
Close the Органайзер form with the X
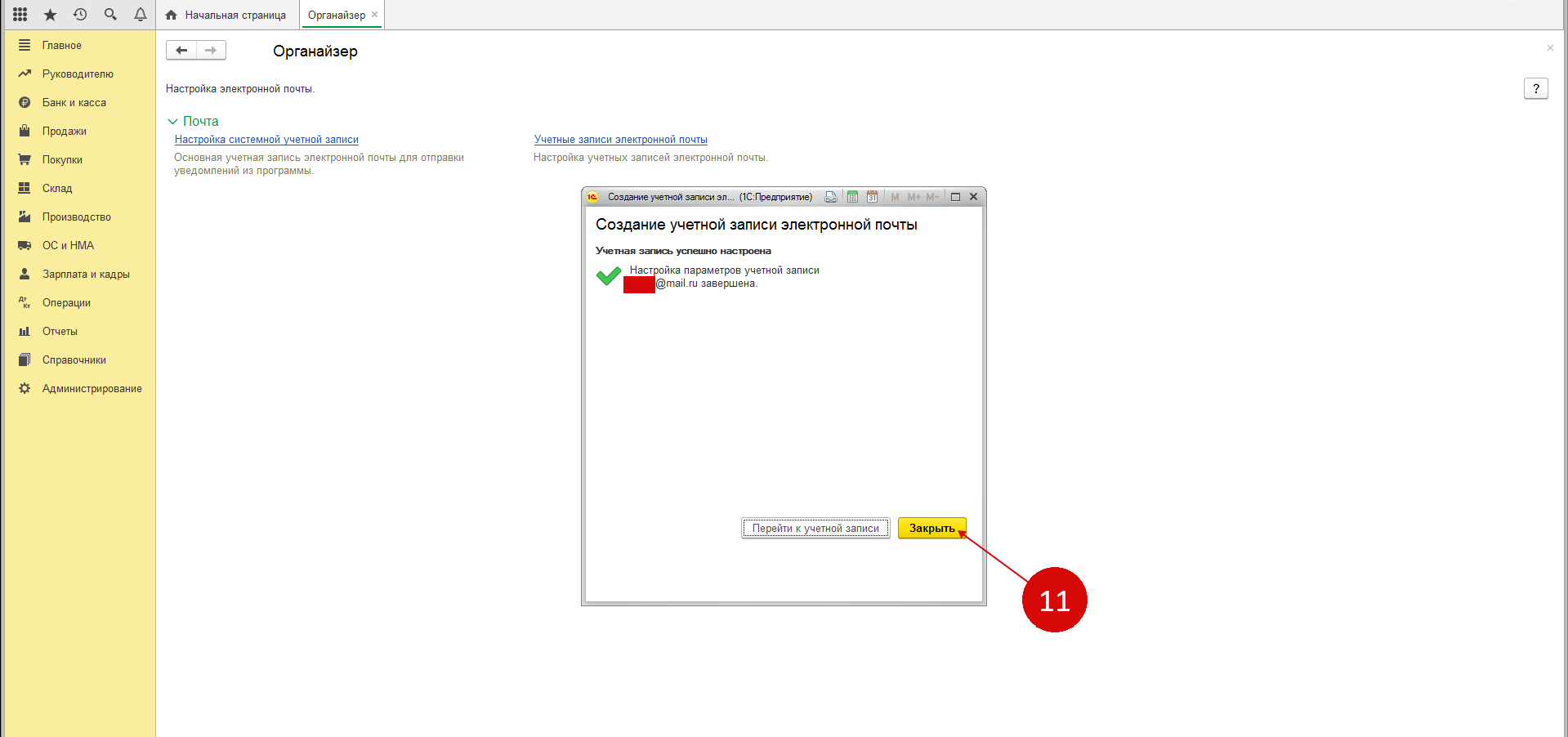pyautogui.click(x=1550, y=48)
